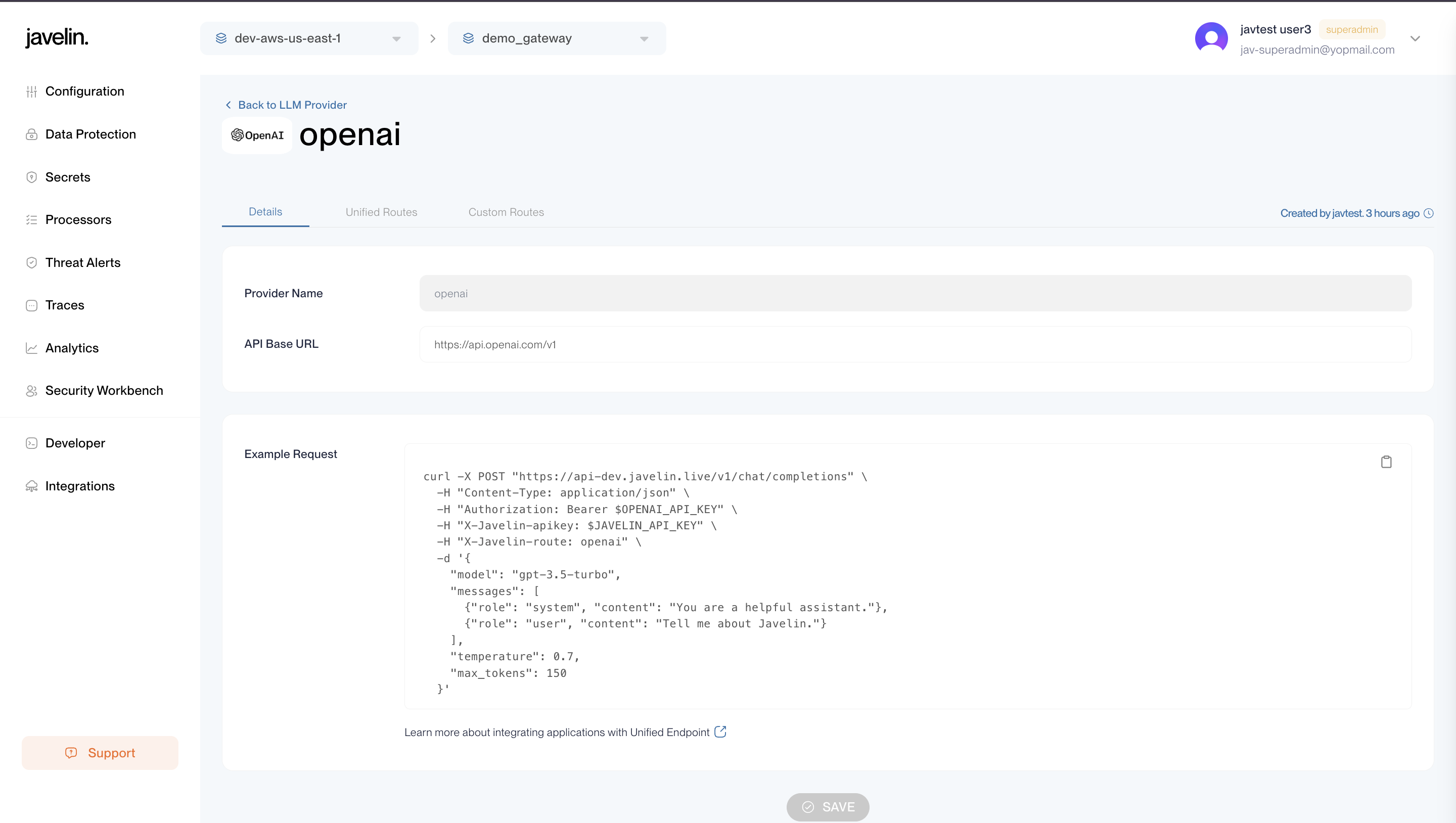1456x823 pixels.
Task: Click the user avatar icon
Action: 1211,38
